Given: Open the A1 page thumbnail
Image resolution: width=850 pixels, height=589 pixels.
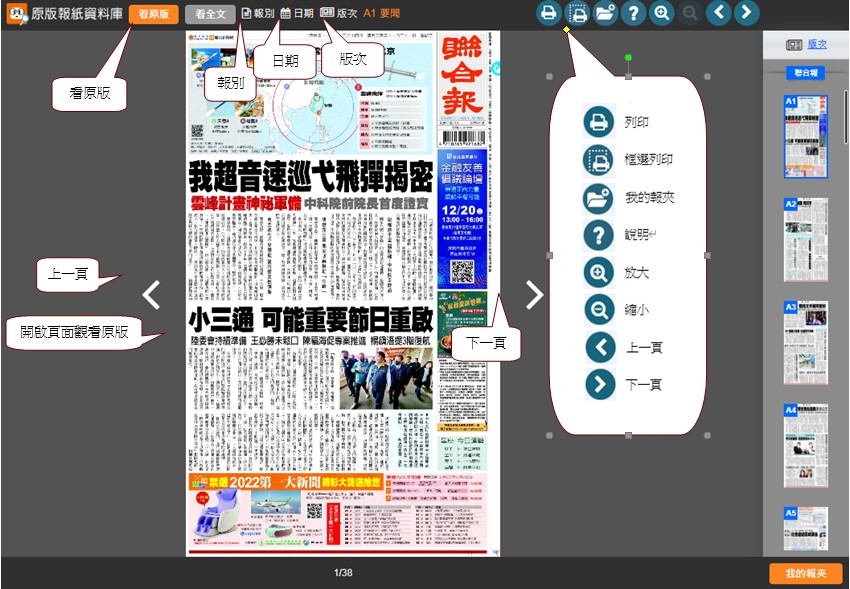Looking at the screenshot, I should click(806, 137).
